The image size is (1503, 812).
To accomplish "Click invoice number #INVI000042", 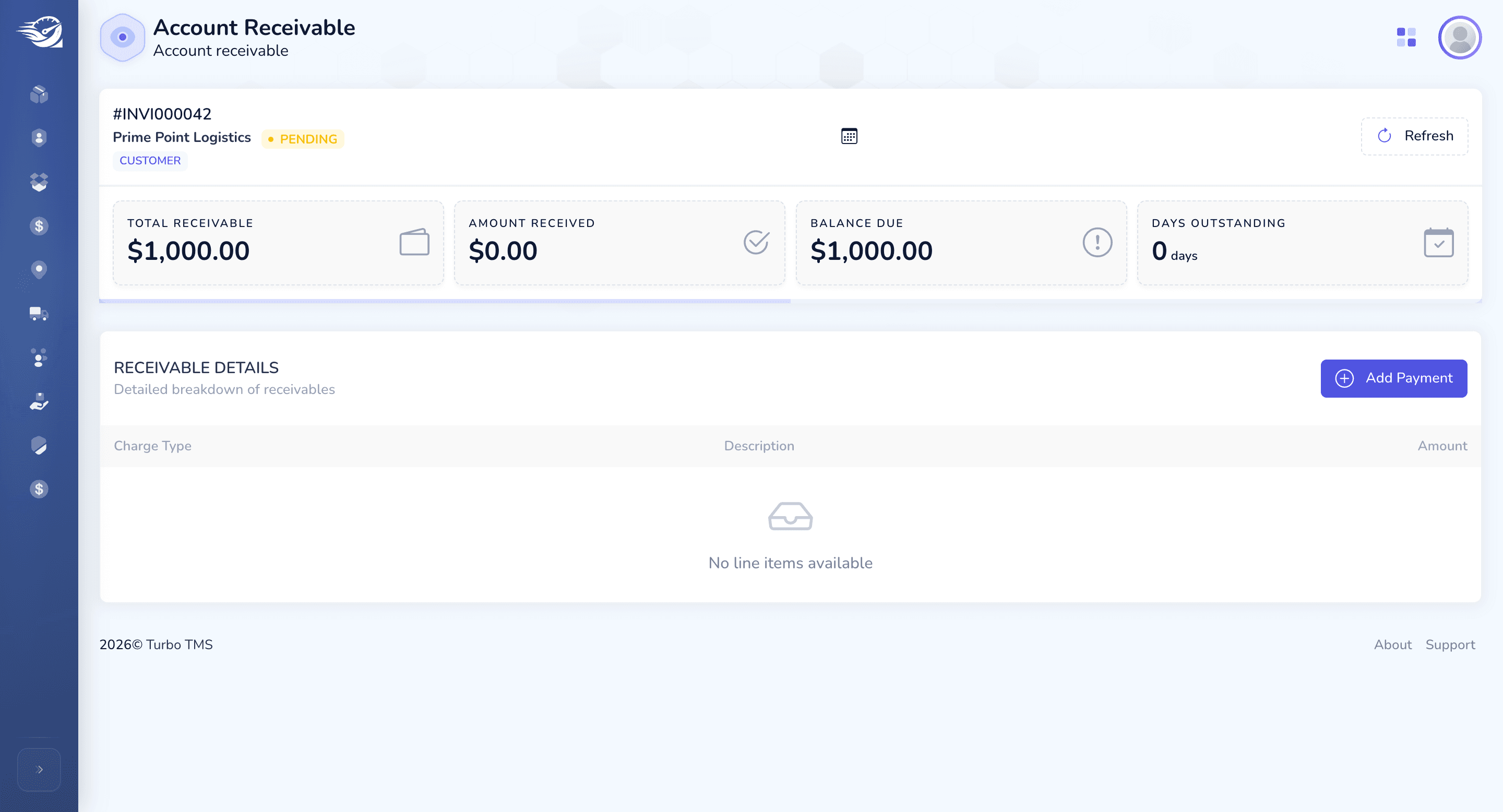I will click(162, 114).
